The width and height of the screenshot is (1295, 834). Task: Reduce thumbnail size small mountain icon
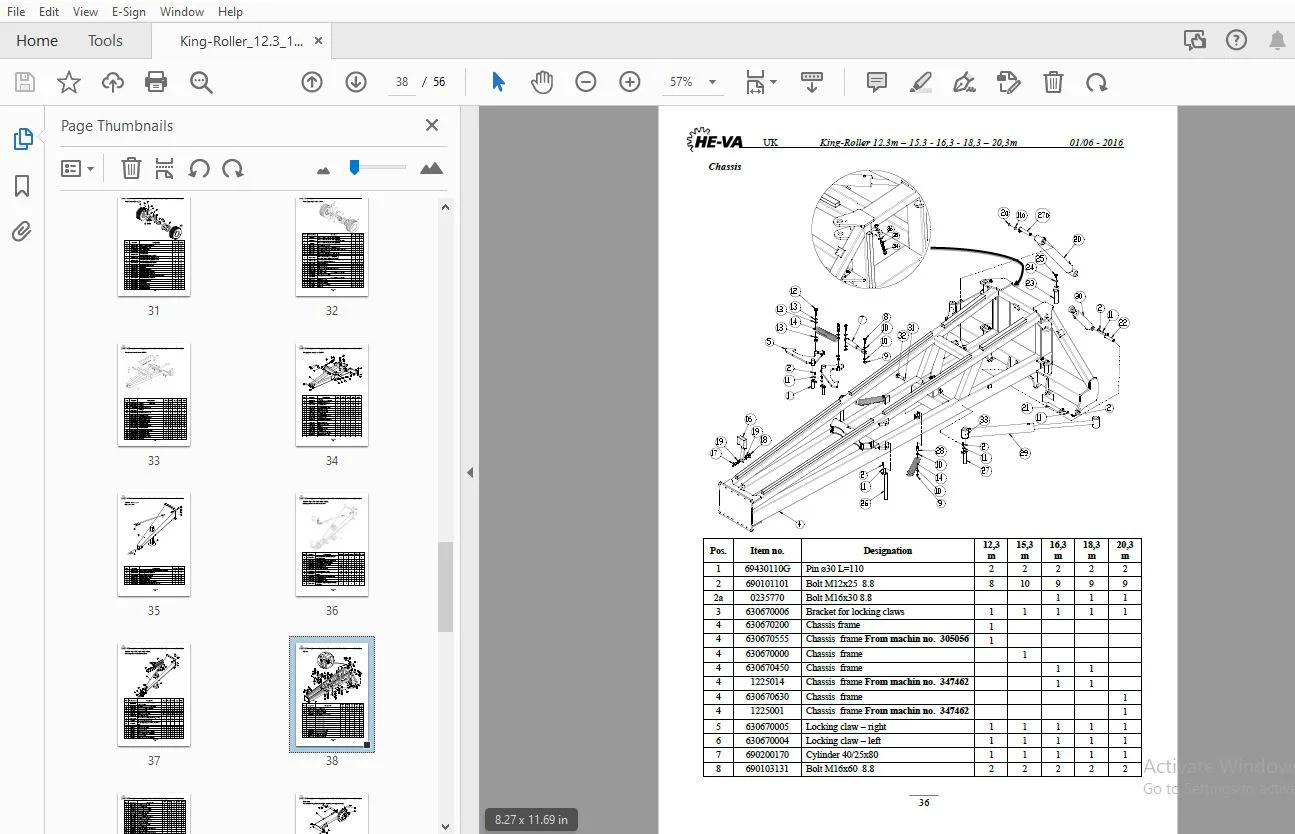(x=323, y=171)
